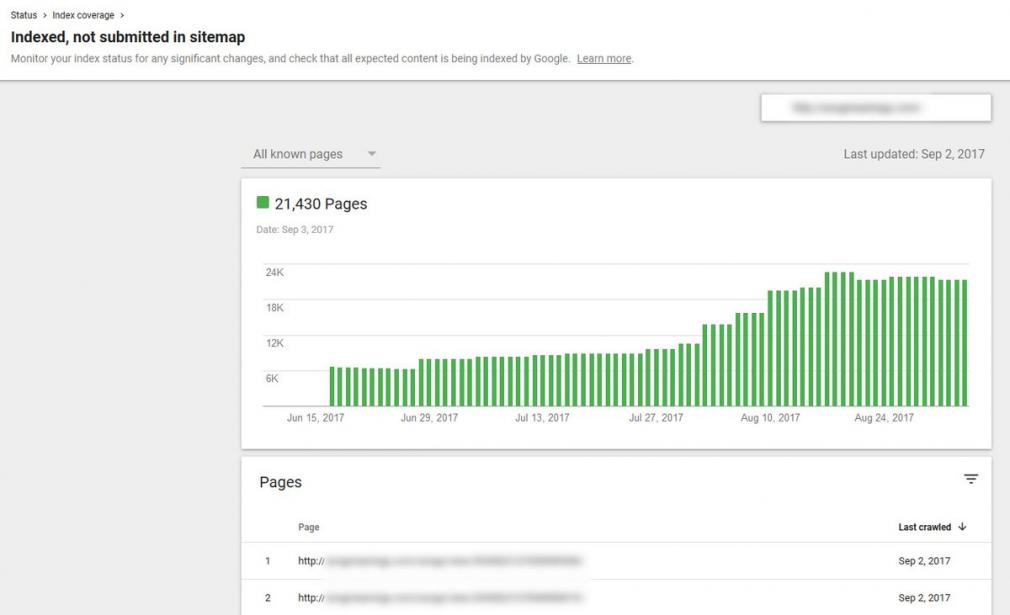Viewport: 1010px width, 615px height.
Task: Click the 6K y-axis label
Action: [272, 379]
